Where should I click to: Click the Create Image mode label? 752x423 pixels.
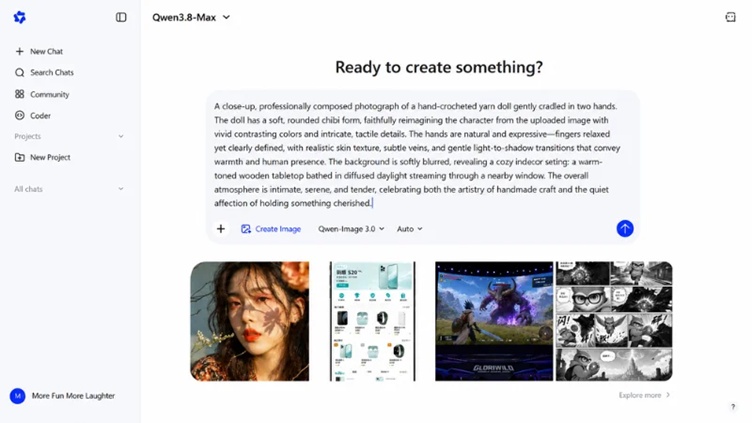tap(278, 229)
